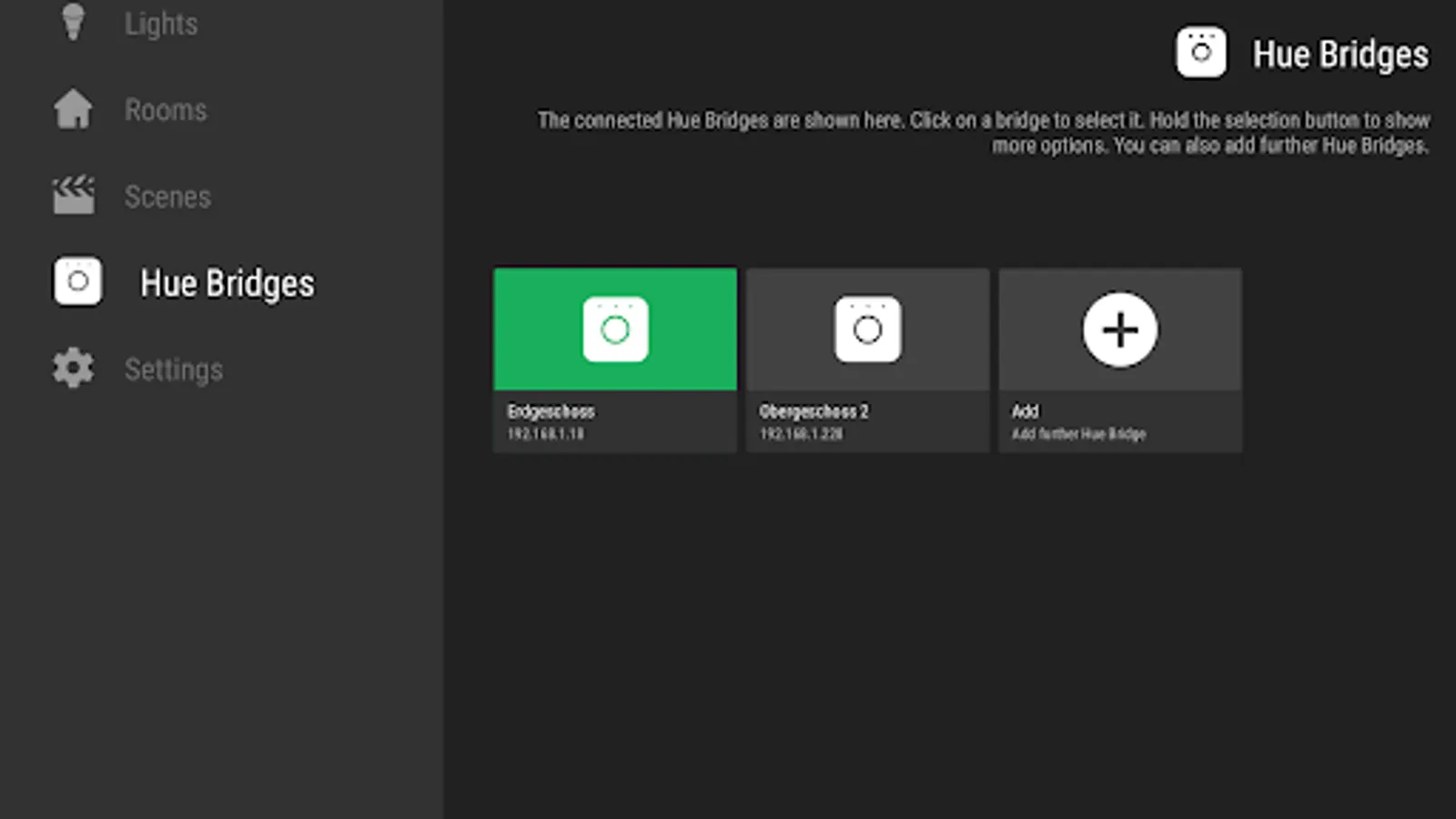Click the Obergeschoss 2 bridge name
This screenshot has height=819, width=1456.
click(x=814, y=411)
